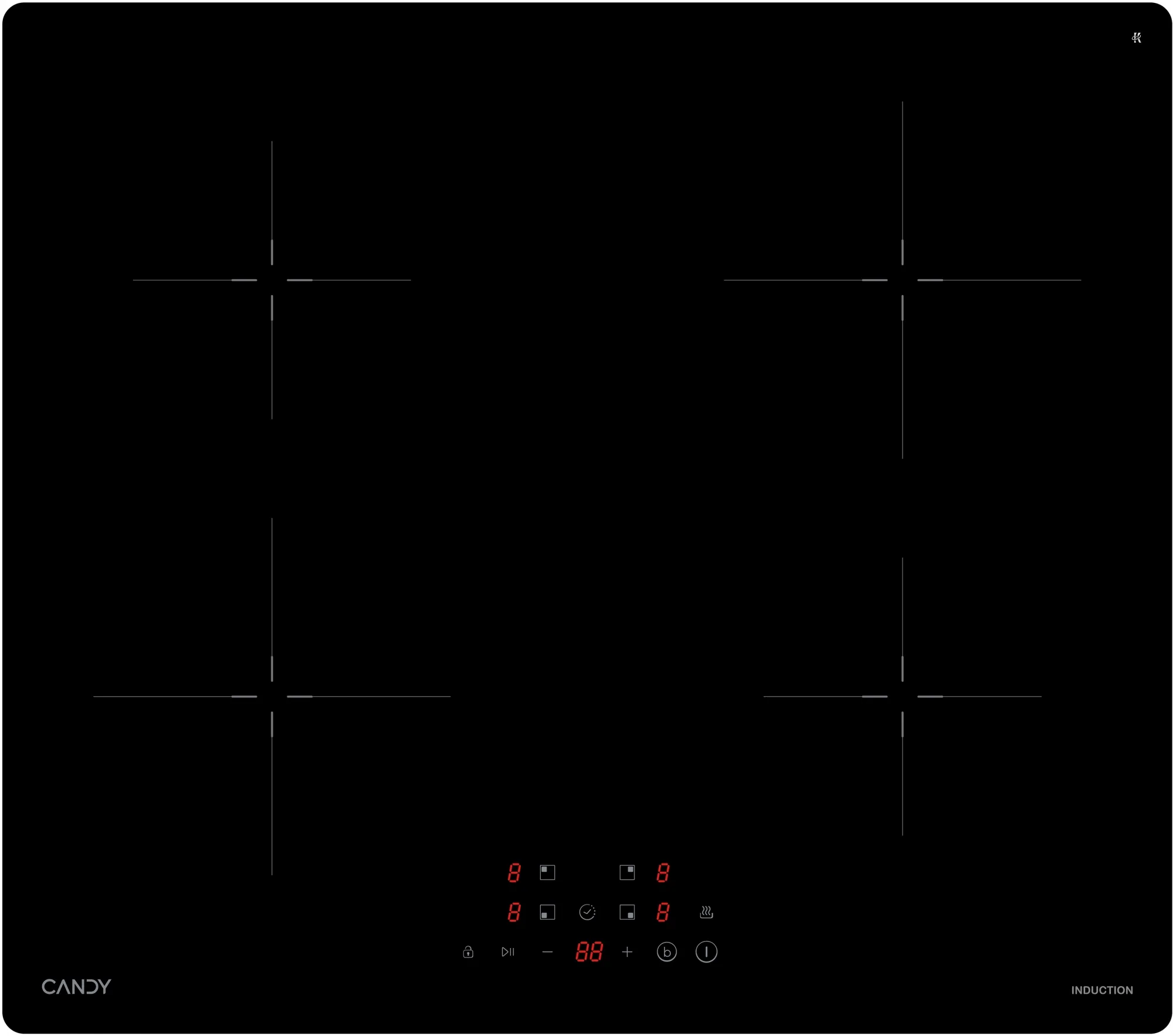The image size is (1173, 1036).
Task: Select the front-right zone selector icon
Action: point(627,912)
